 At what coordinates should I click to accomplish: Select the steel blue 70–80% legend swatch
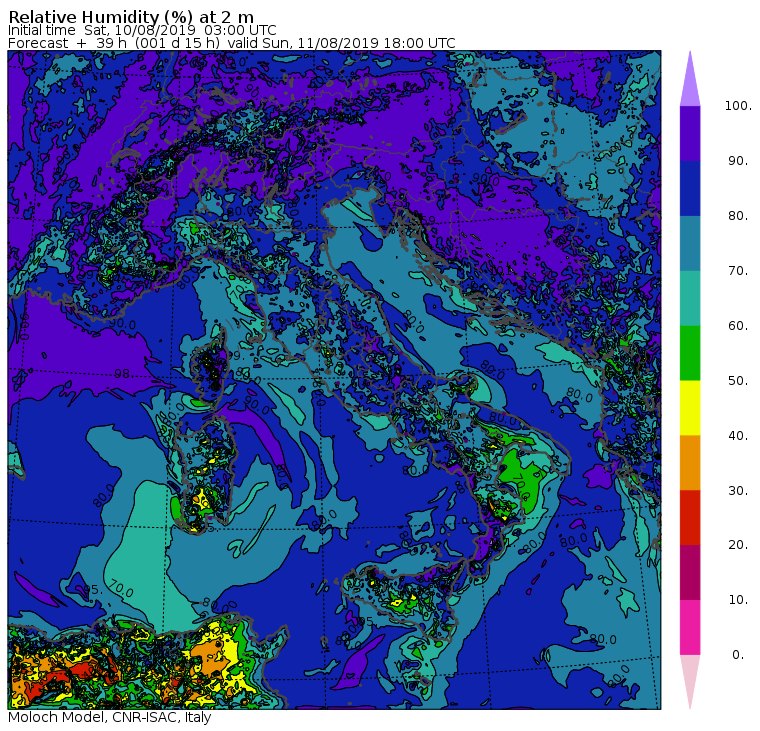(690, 243)
